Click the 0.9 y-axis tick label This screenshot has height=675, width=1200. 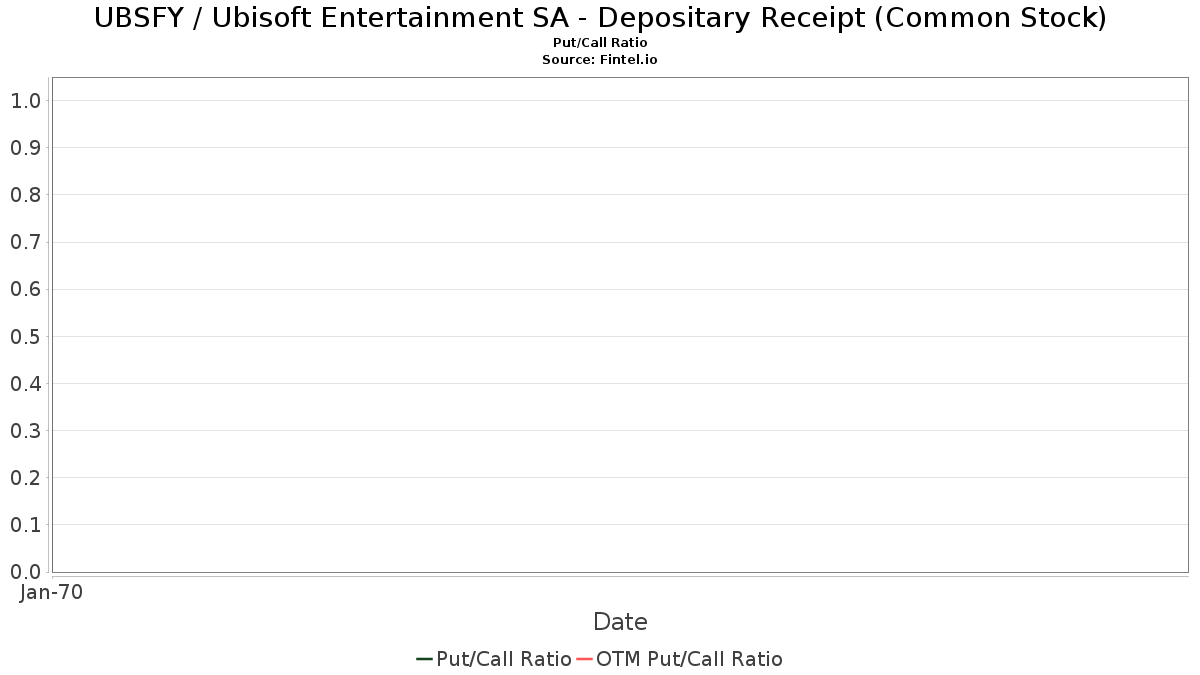coord(25,148)
